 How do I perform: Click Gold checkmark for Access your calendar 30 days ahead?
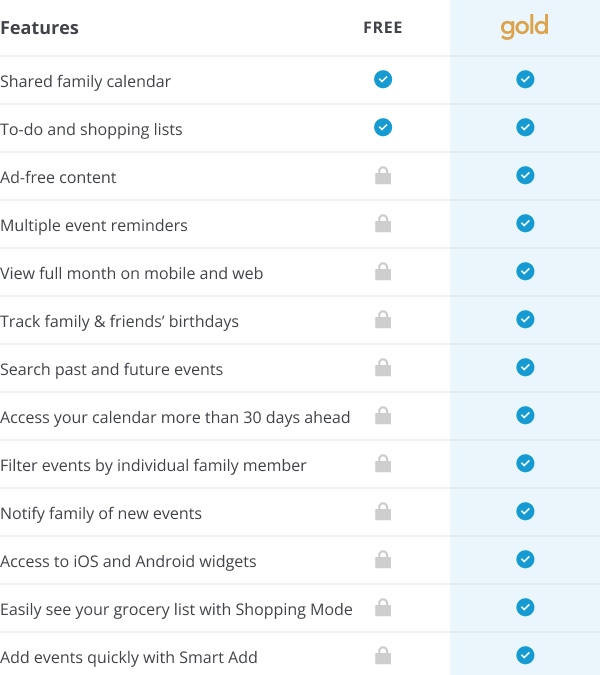pyautogui.click(x=525, y=415)
